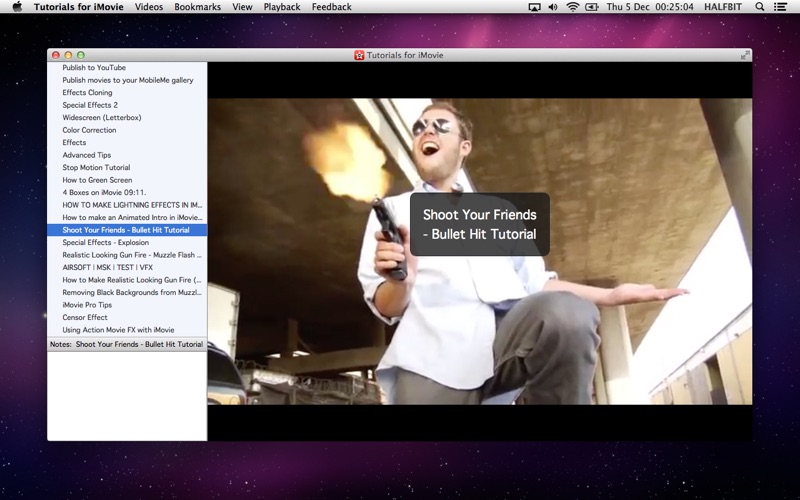Viewport: 800px width, 500px height.
Task: Click the date and time in menu bar
Action: (x=650, y=7)
